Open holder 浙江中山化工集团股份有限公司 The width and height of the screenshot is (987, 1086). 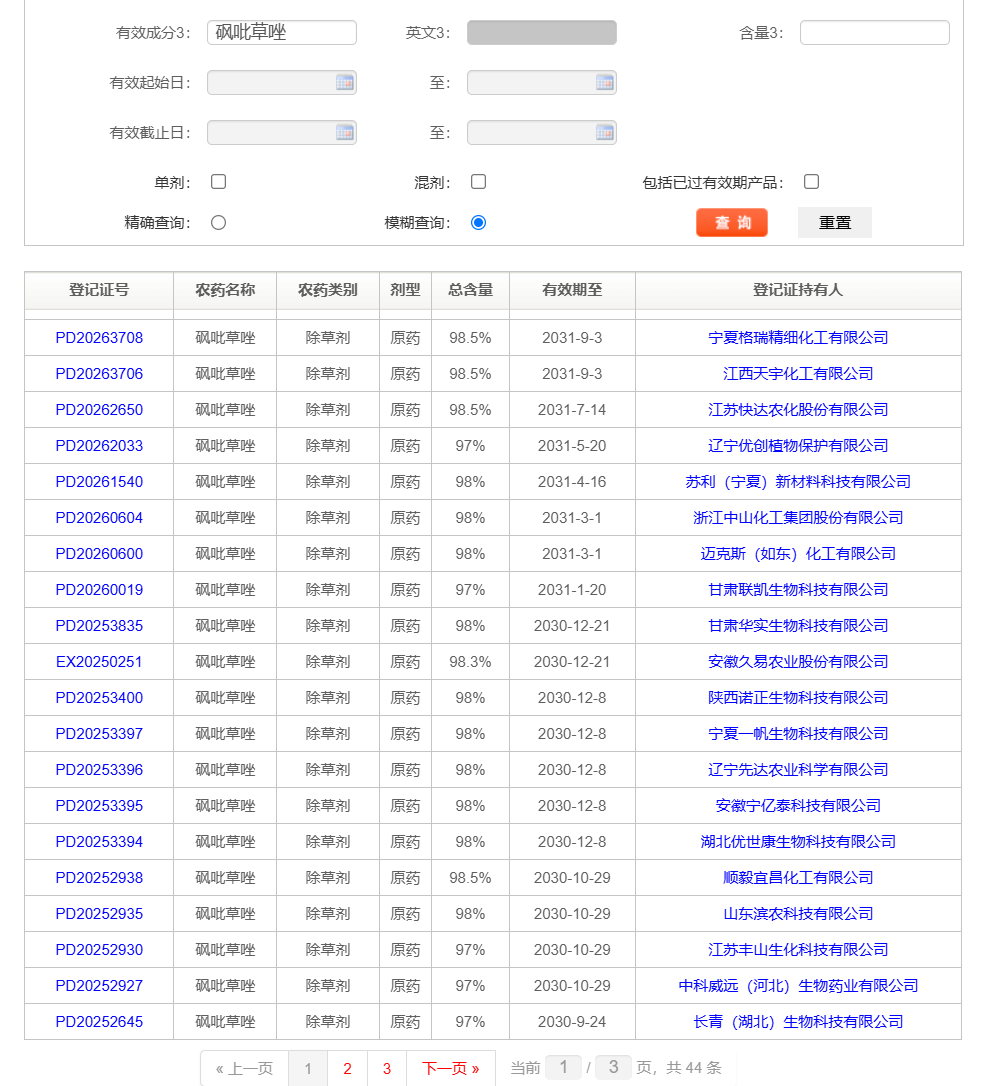pos(798,518)
